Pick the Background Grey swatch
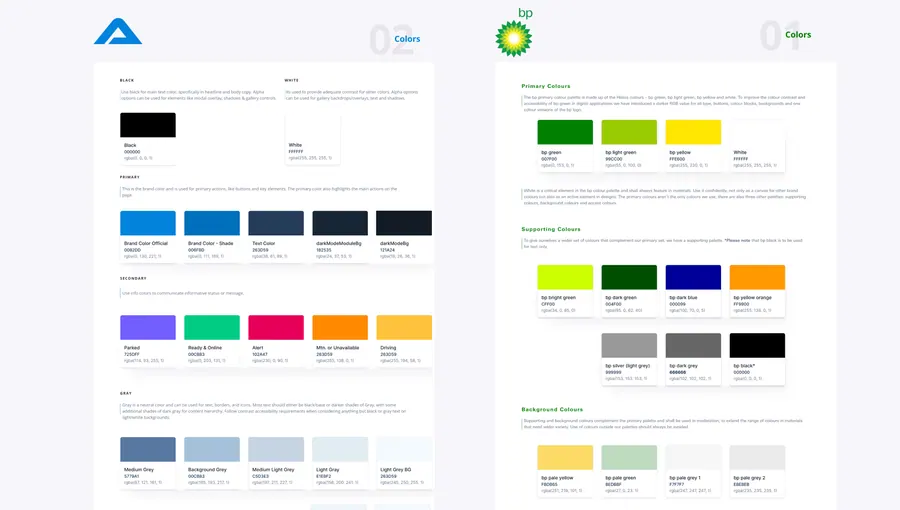Screen dimensions: 900x510 212,449
